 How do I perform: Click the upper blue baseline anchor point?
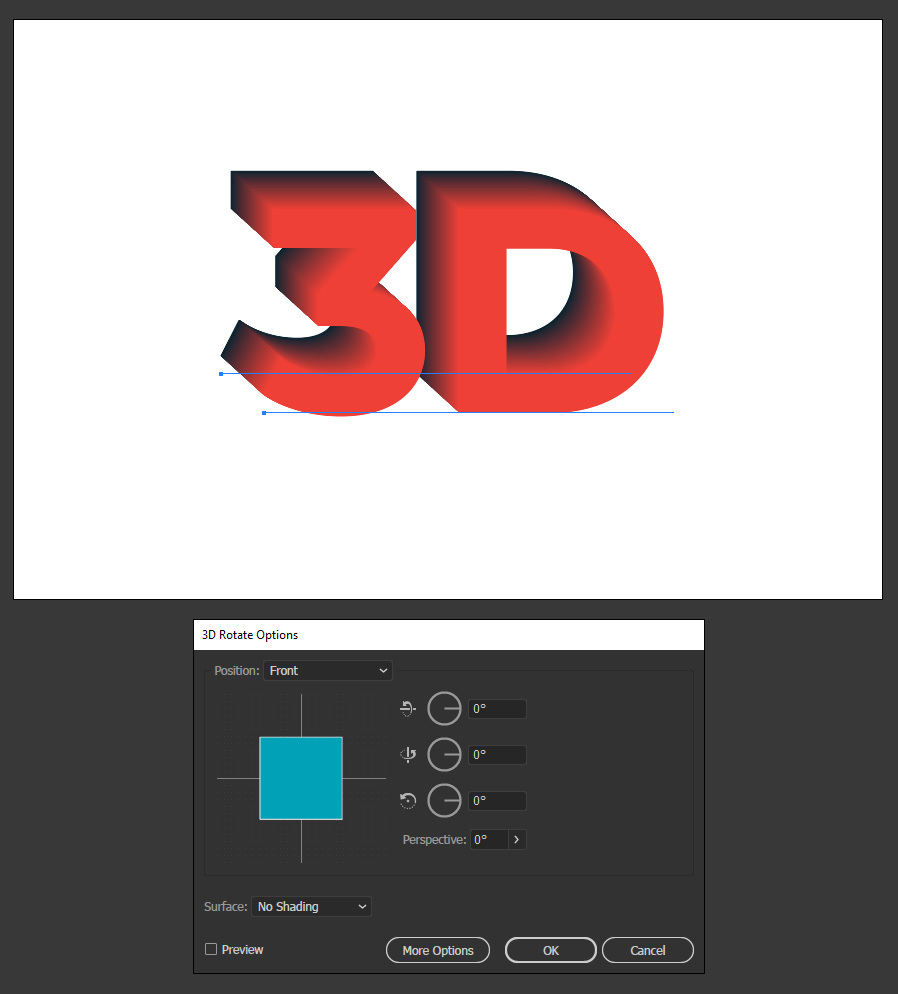pos(221,374)
